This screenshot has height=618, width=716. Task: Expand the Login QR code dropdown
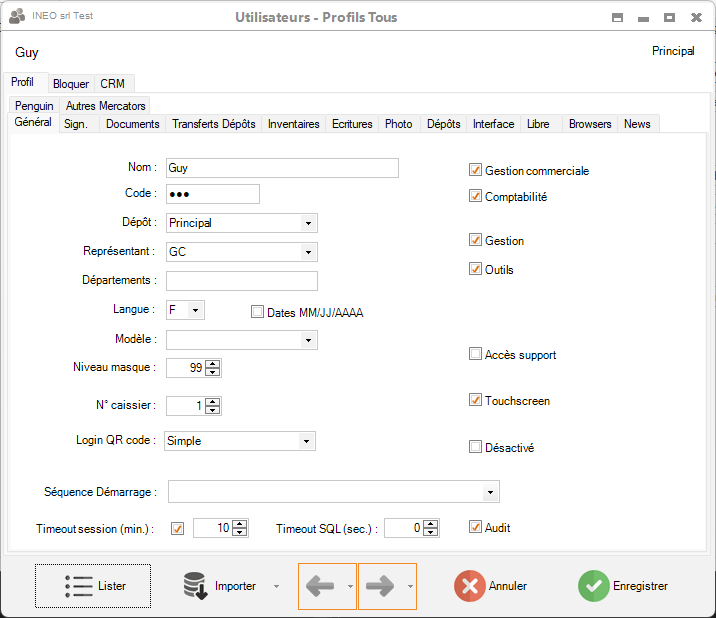point(306,440)
